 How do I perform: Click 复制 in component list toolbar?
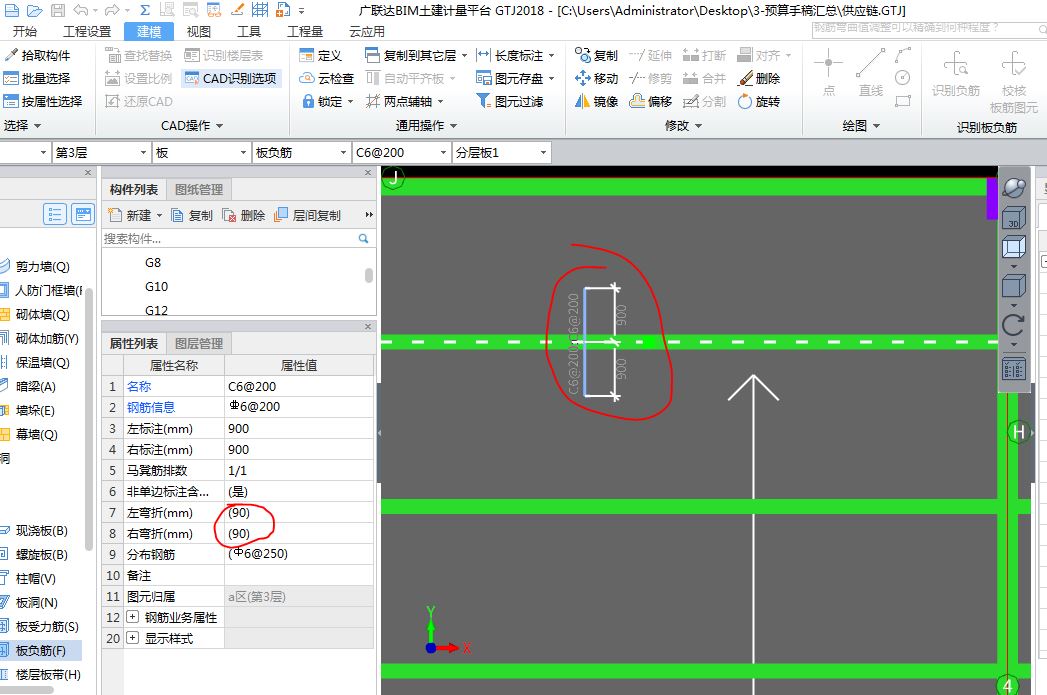tap(192, 215)
